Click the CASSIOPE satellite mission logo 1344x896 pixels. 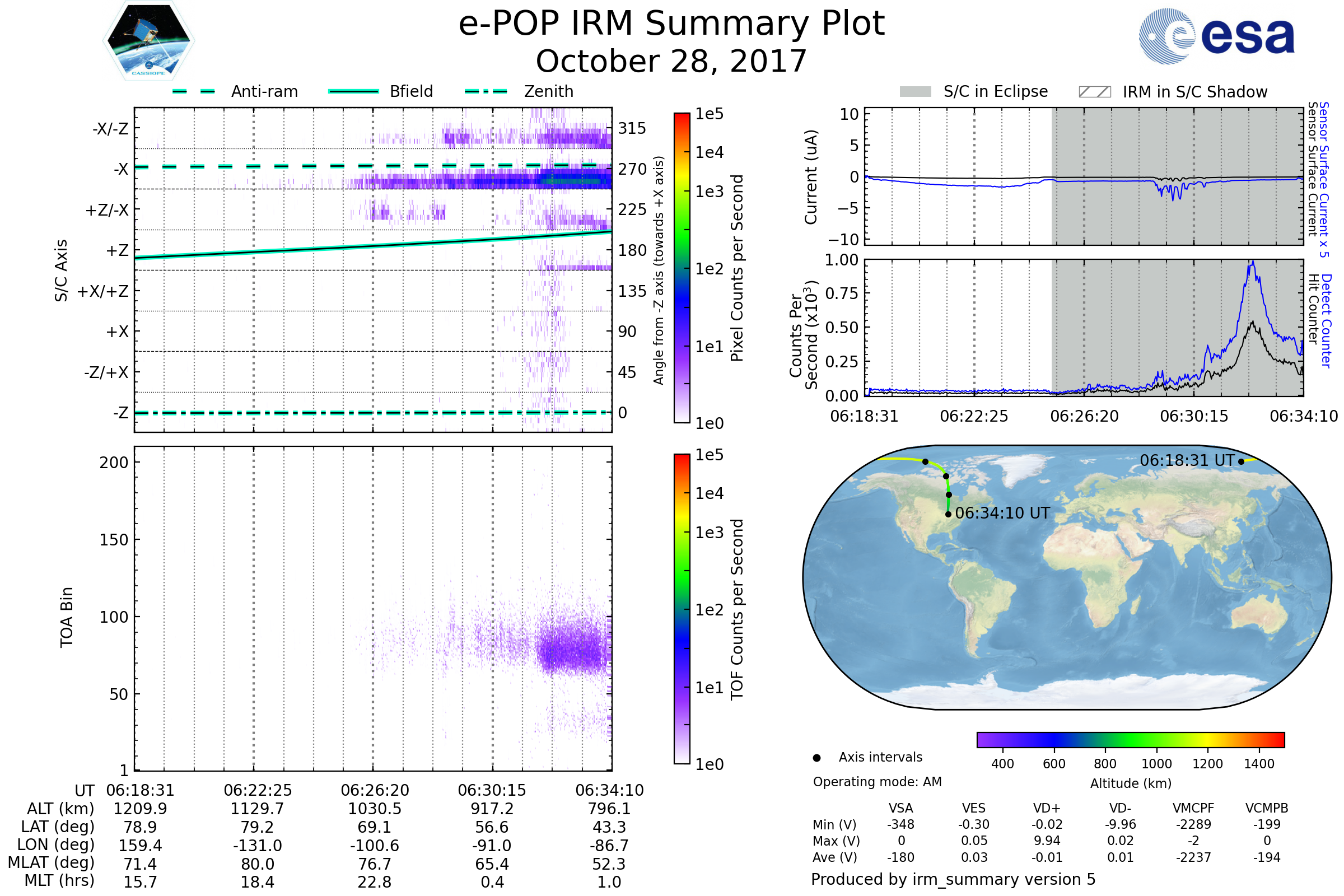click(148, 41)
